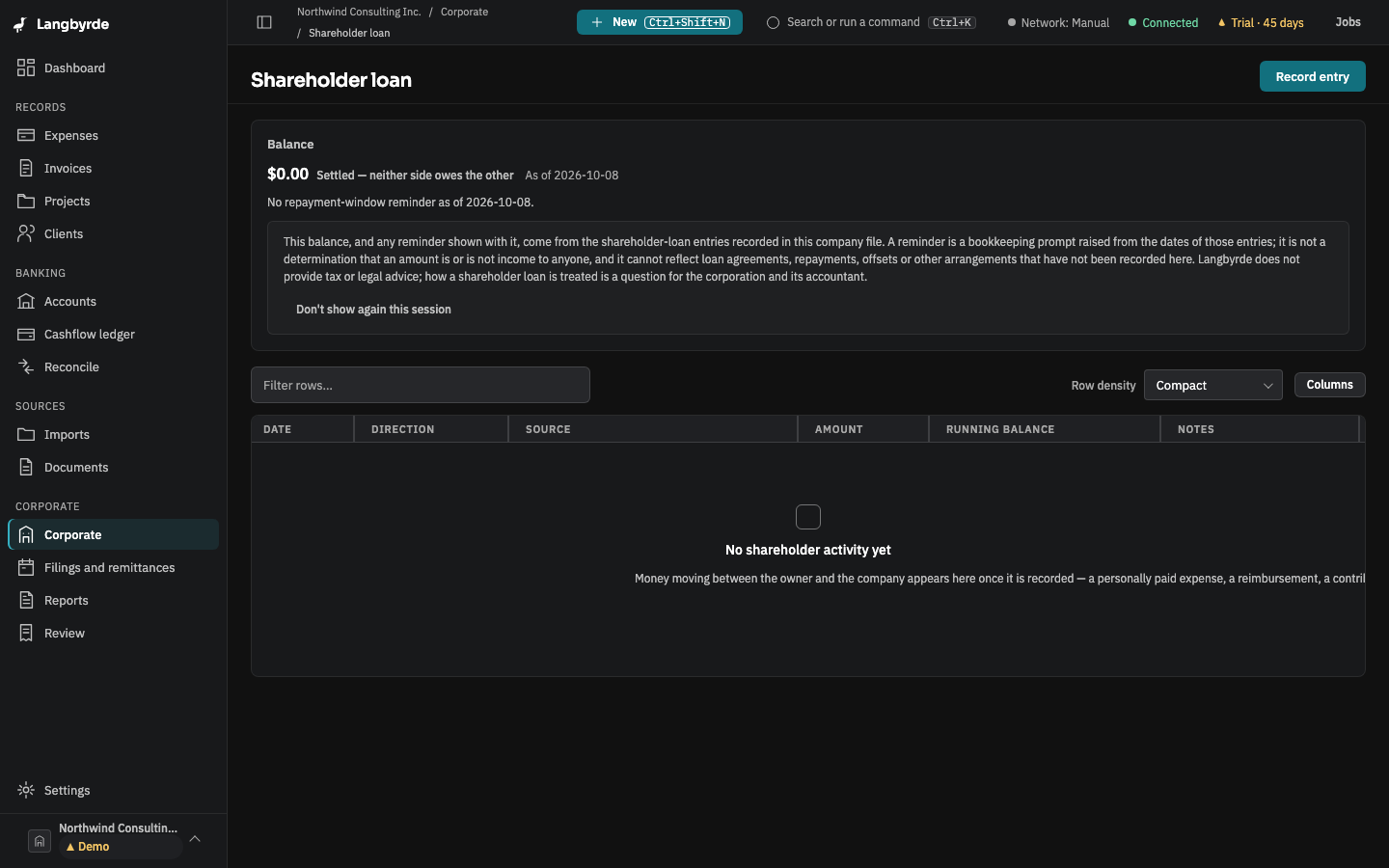The image size is (1389, 868).
Task: Open the Jobs panel
Action: tap(1348, 22)
